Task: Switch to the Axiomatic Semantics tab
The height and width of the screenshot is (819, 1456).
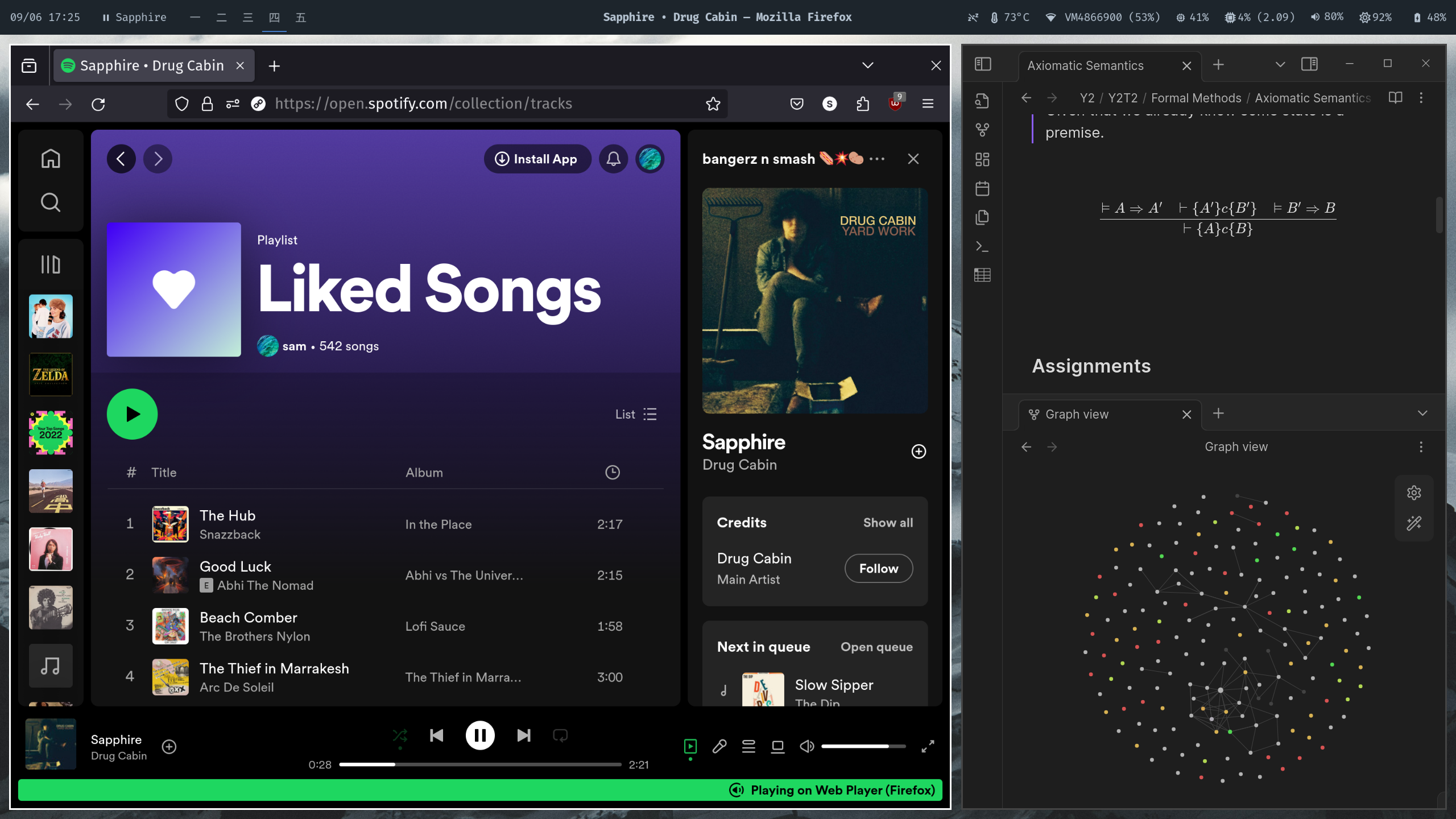Action: coord(1085,66)
